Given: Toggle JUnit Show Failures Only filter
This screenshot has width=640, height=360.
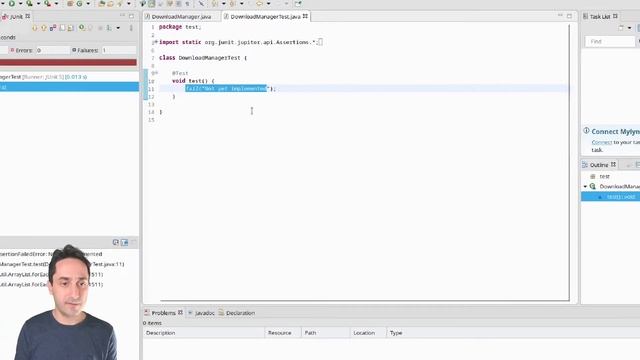Looking at the screenshot, I should click(x=53, y=28).
